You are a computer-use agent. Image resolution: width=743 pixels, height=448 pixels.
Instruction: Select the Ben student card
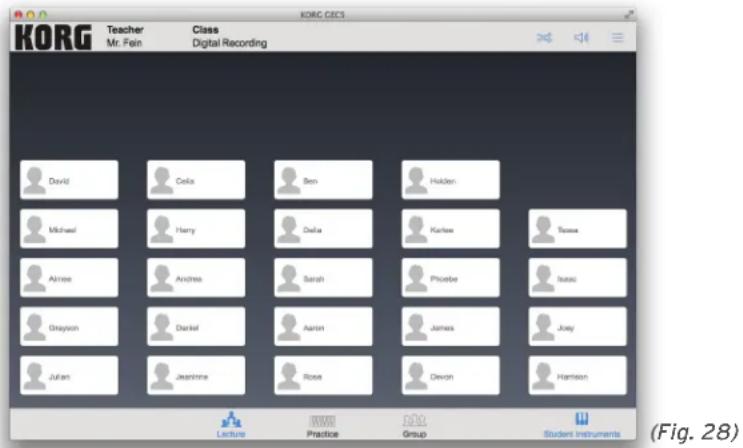coord(323,180)
